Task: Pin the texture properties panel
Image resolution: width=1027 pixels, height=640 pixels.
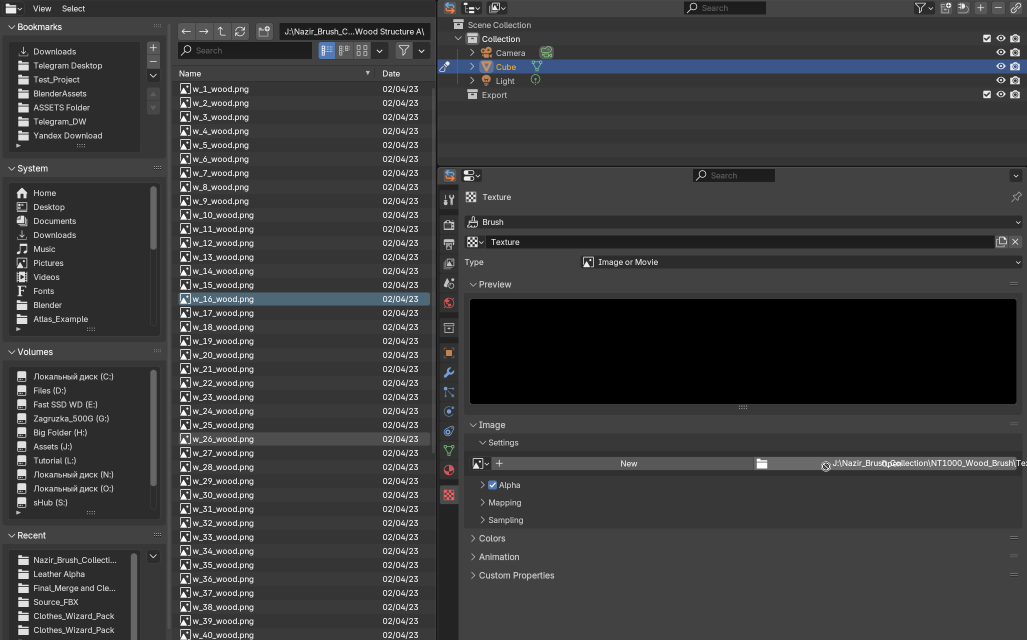Action: pyautogui.click(x=1016, y=197)
